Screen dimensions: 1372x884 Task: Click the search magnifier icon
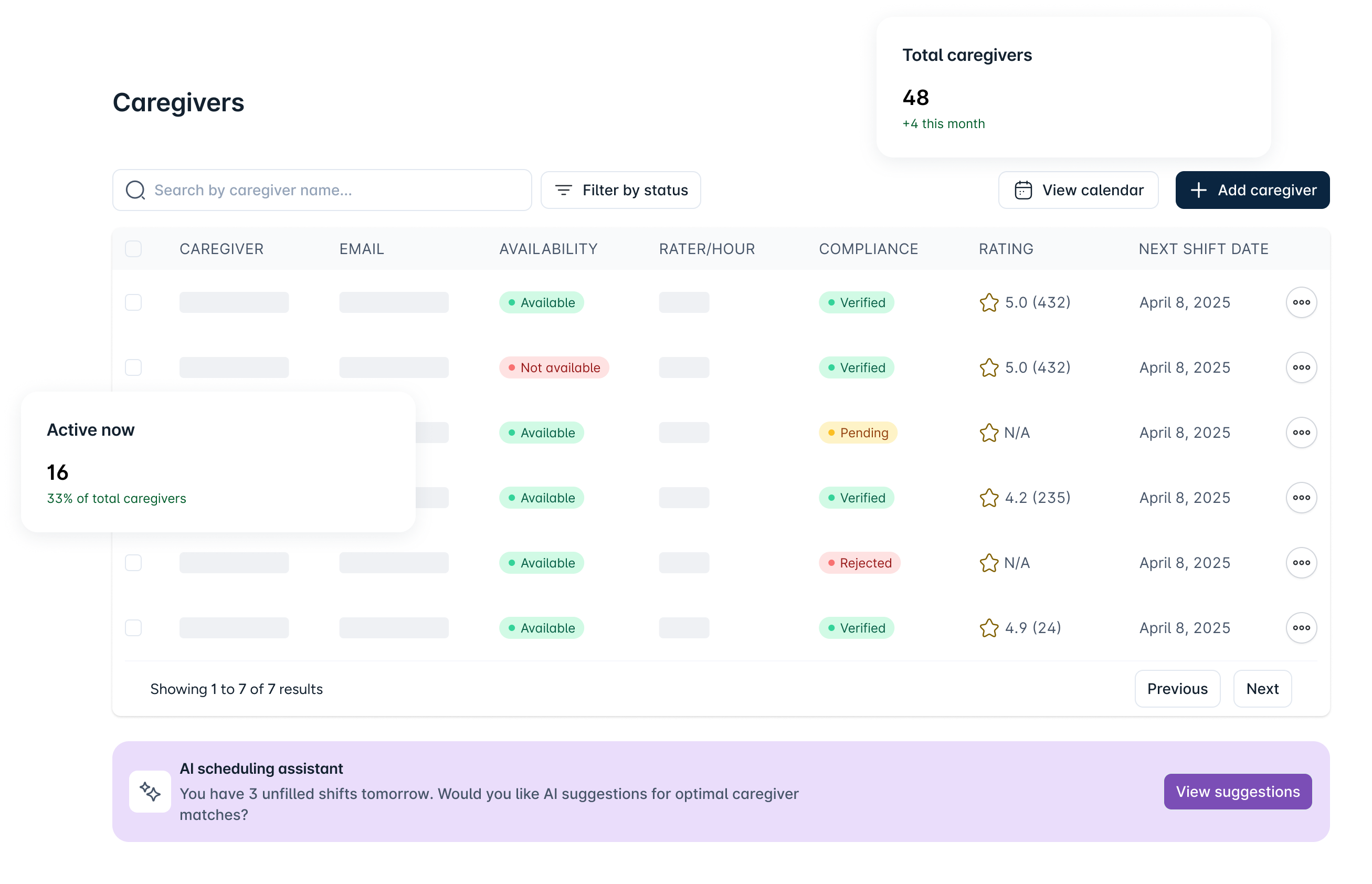pyautogui.click(x=135, y=190)
